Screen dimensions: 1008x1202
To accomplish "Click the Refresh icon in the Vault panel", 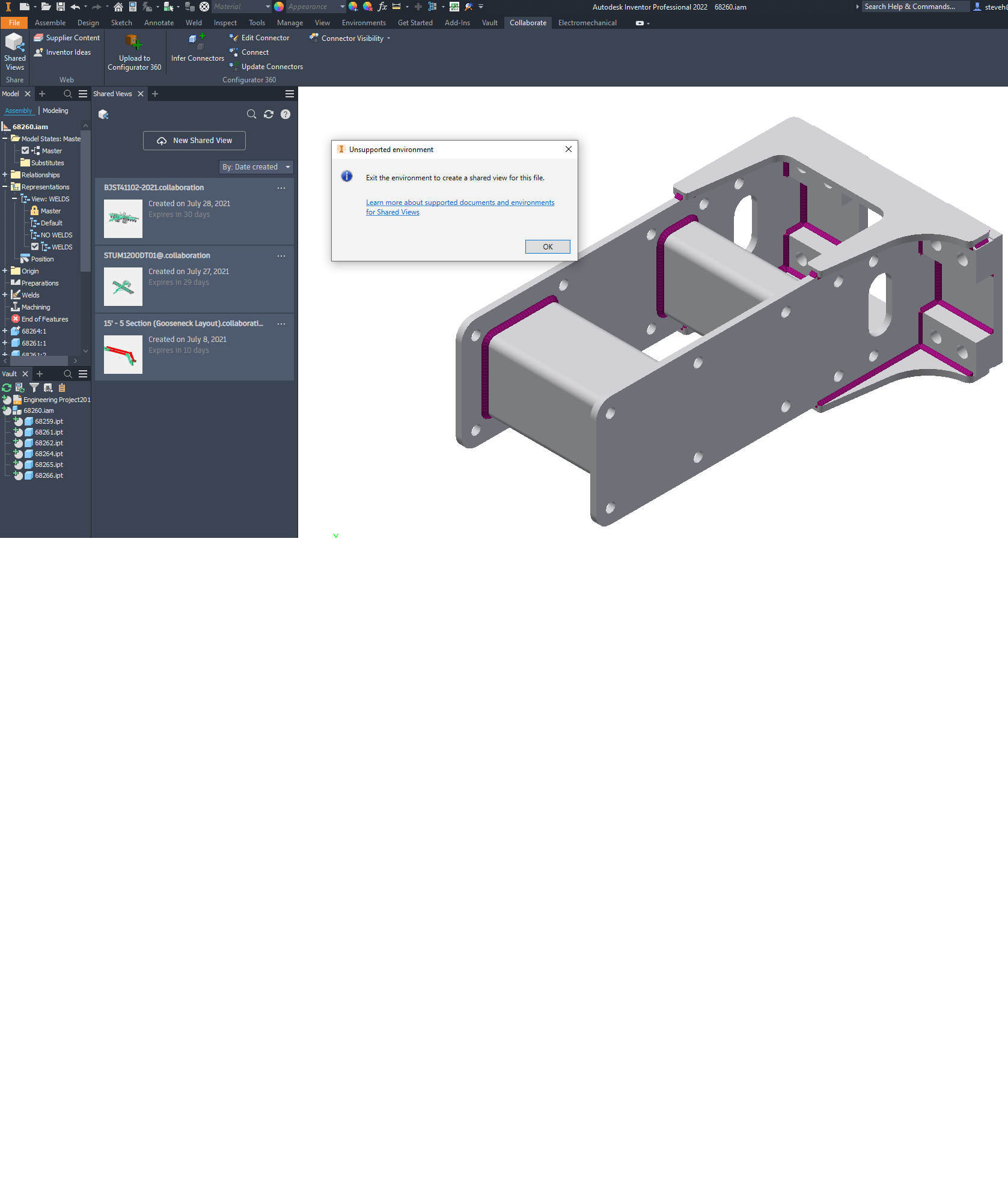I will coord(6,388).
